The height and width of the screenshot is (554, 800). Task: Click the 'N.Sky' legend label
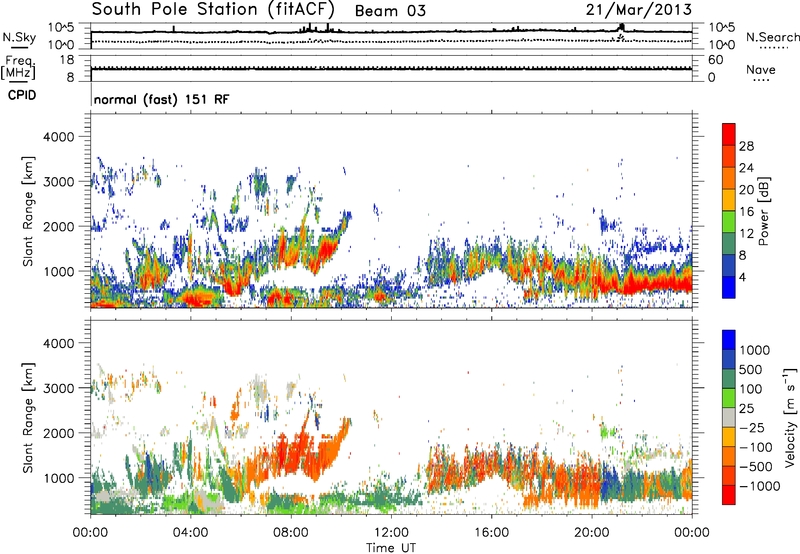(x=19, y=37)
